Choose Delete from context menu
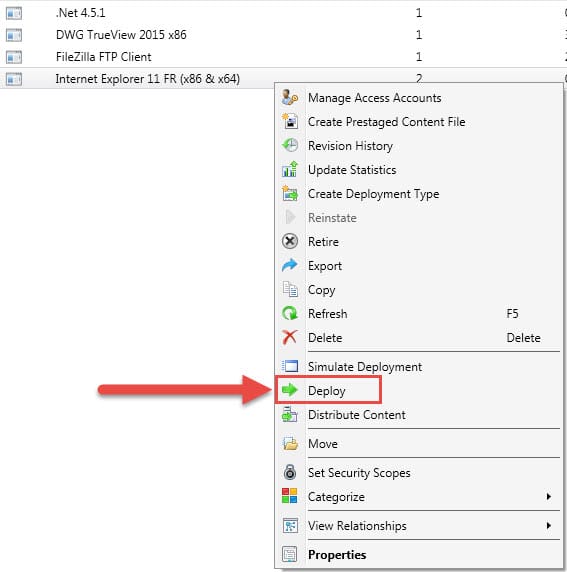567x572 pixels. coord(325,338)
